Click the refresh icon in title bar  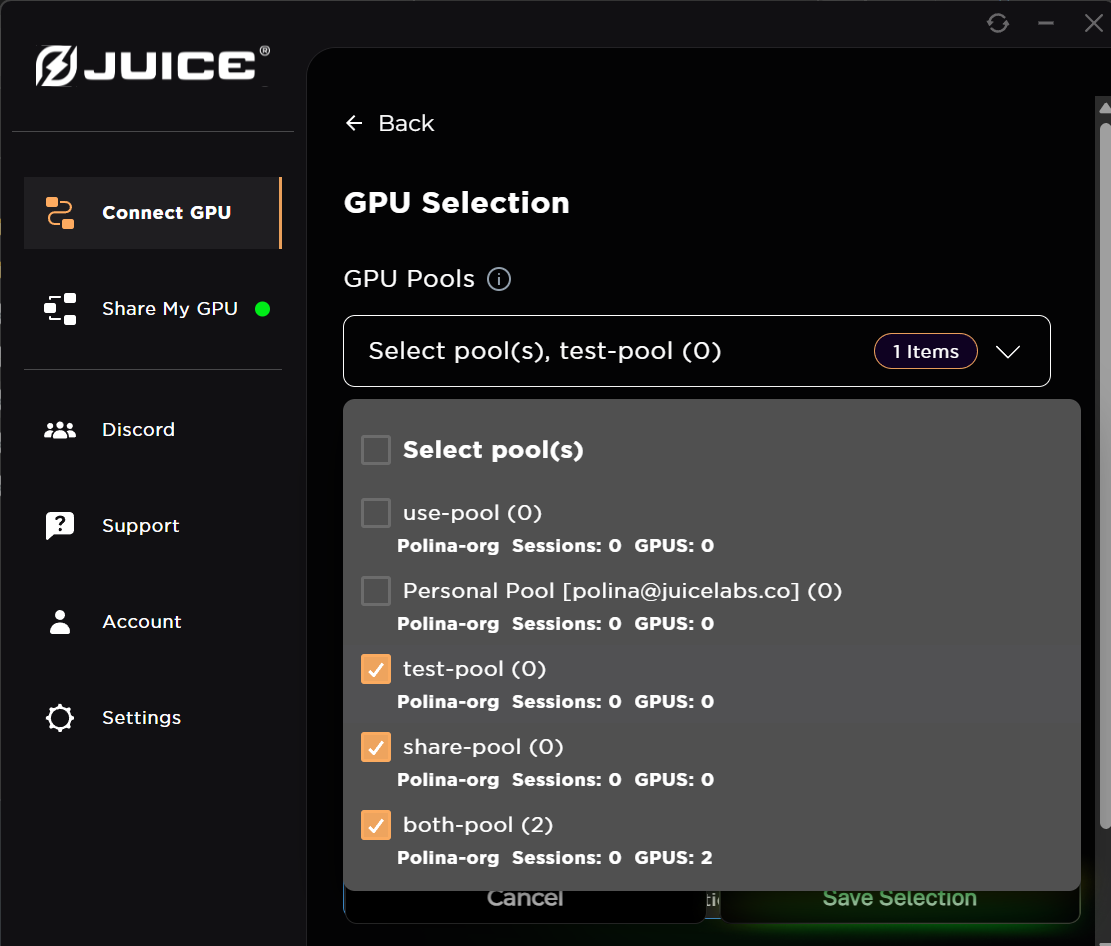[998, 23]
